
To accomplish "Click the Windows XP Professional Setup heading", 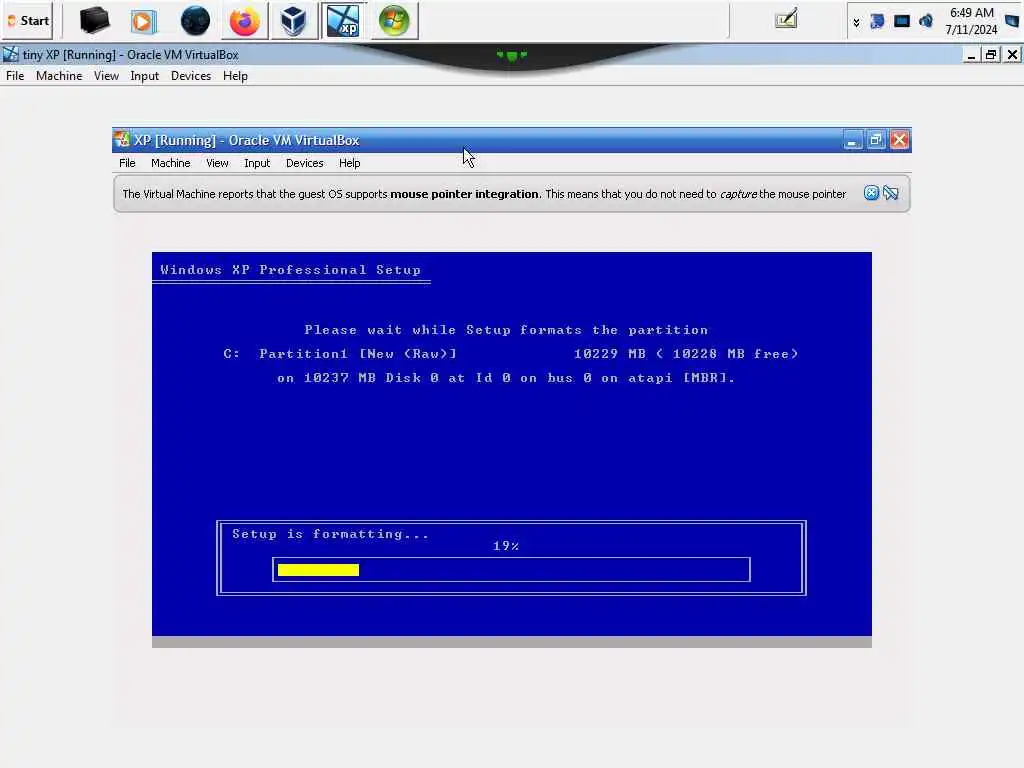I will [291, 270].
